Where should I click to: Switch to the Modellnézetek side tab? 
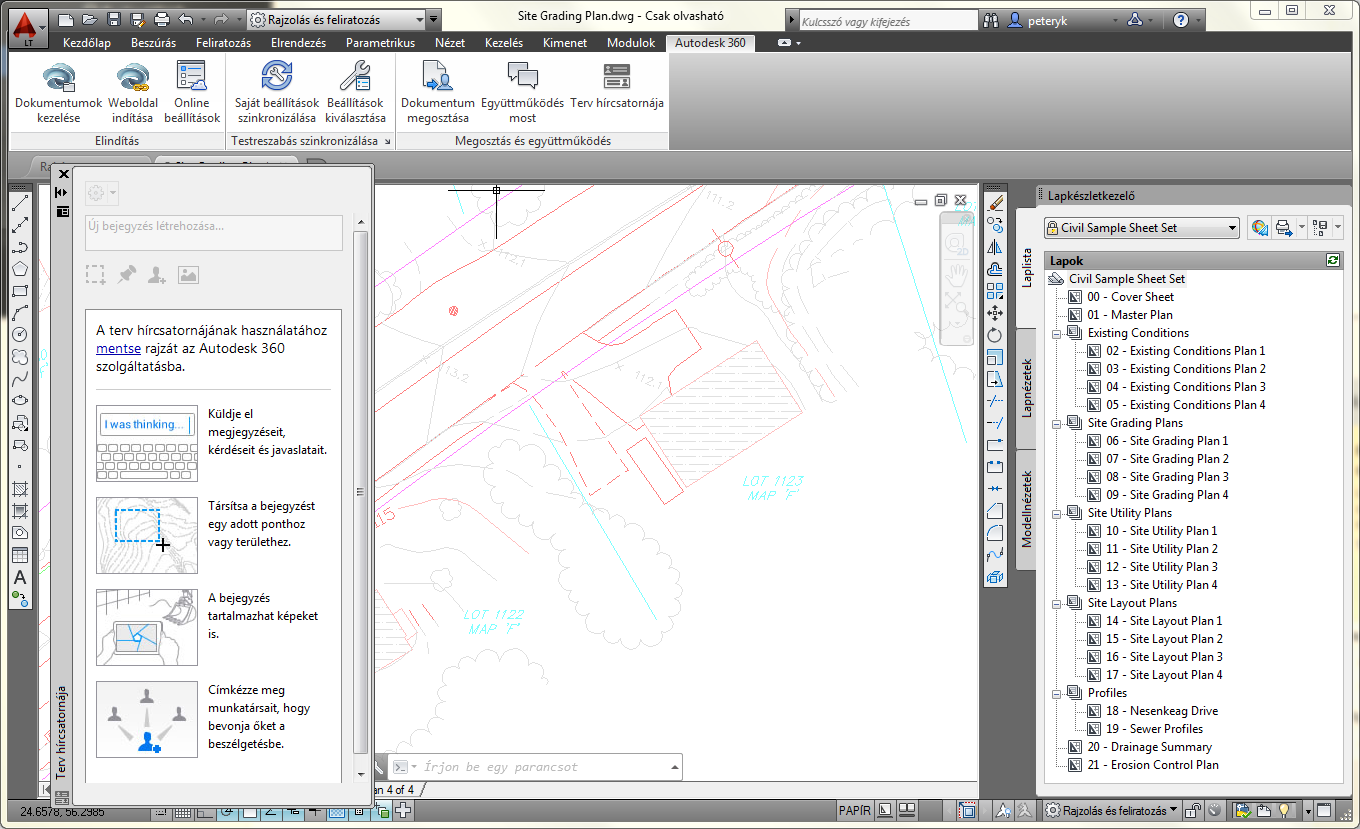click(1027, 510)
